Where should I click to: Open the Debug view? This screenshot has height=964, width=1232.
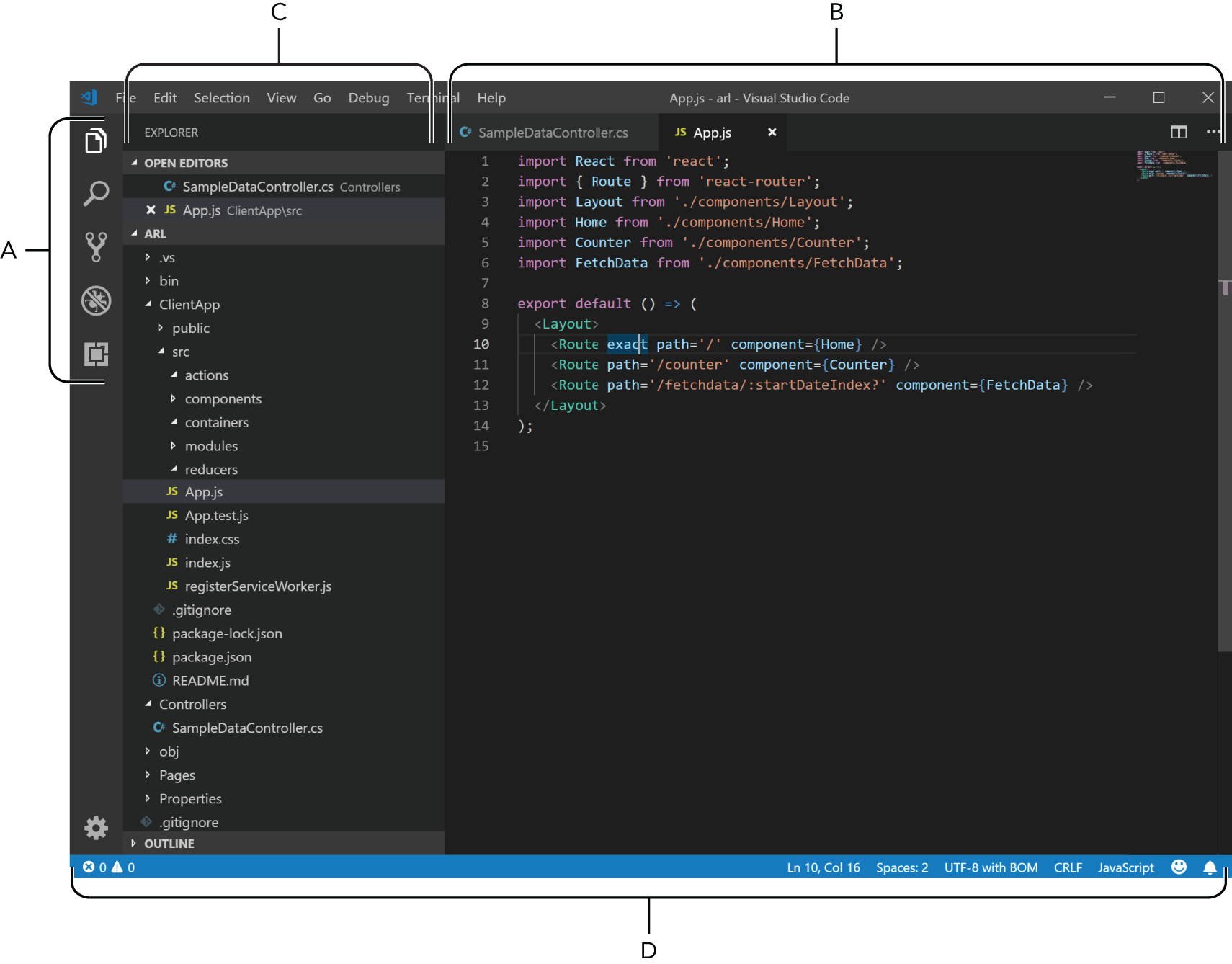pos(96,302)
